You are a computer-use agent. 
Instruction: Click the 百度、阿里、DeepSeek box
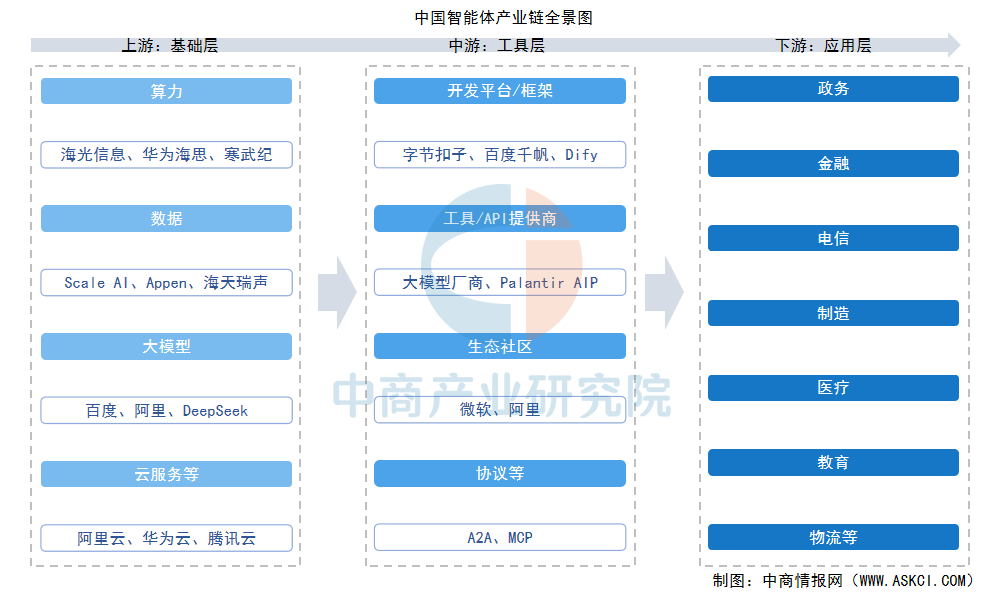pos(166,411)
